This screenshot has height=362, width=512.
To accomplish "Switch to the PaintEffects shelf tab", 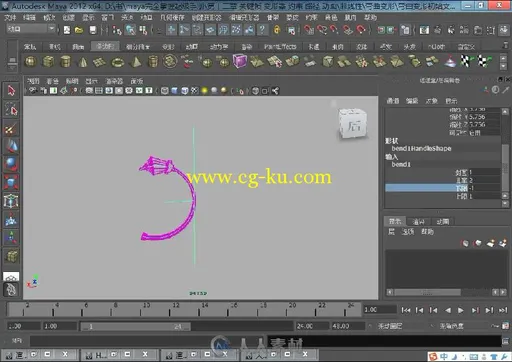I will [x=280, y=47].
